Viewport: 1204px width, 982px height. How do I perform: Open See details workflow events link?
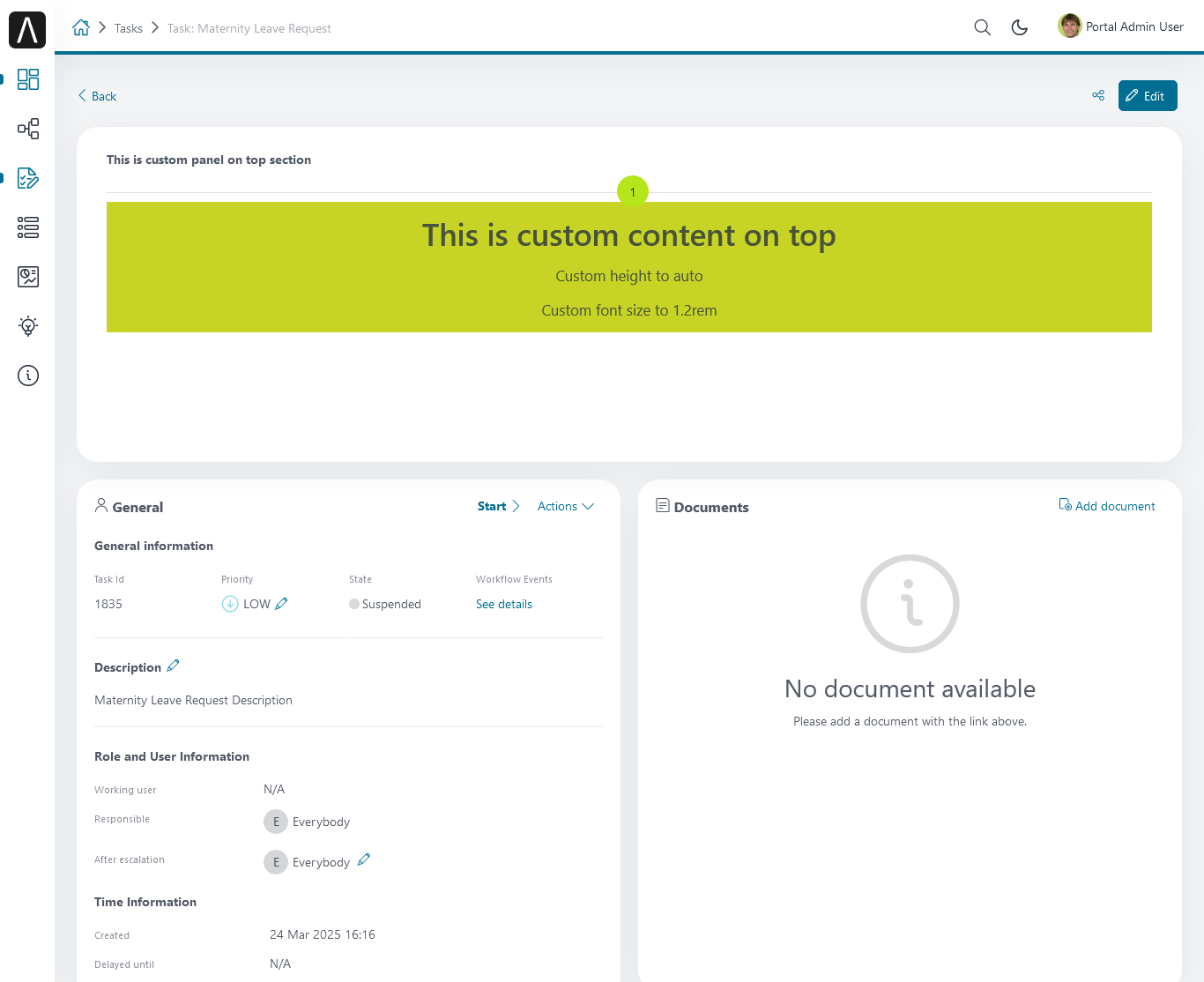click(504, 604)
